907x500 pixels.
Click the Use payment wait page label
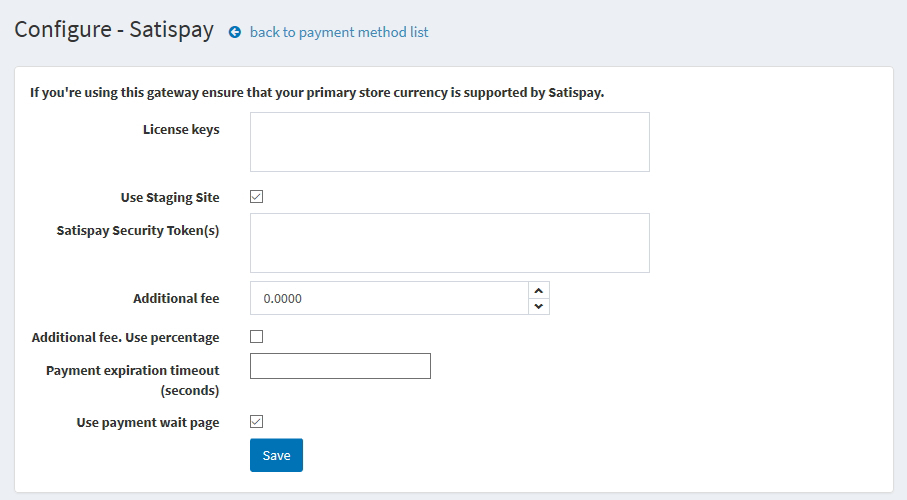(x=148, y=422)
